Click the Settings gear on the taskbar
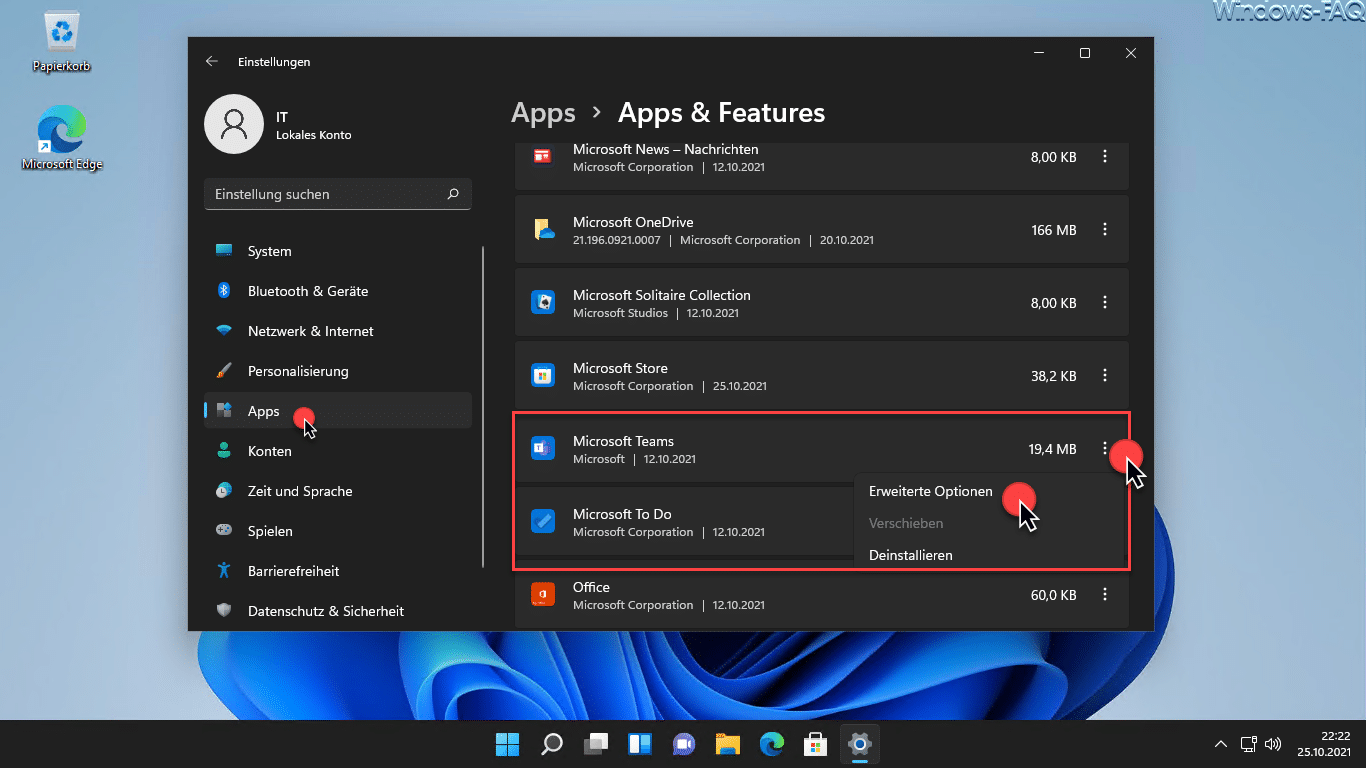This screenshot has width=1366, height=768. pos(859,744)
